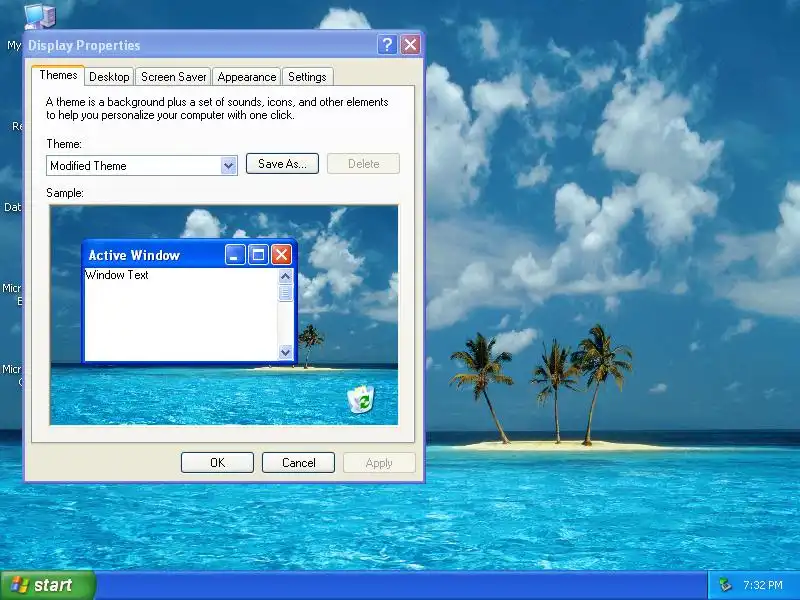Switch to the Appearance tab
Screen dimensions: 800x600
click(246, 77)
